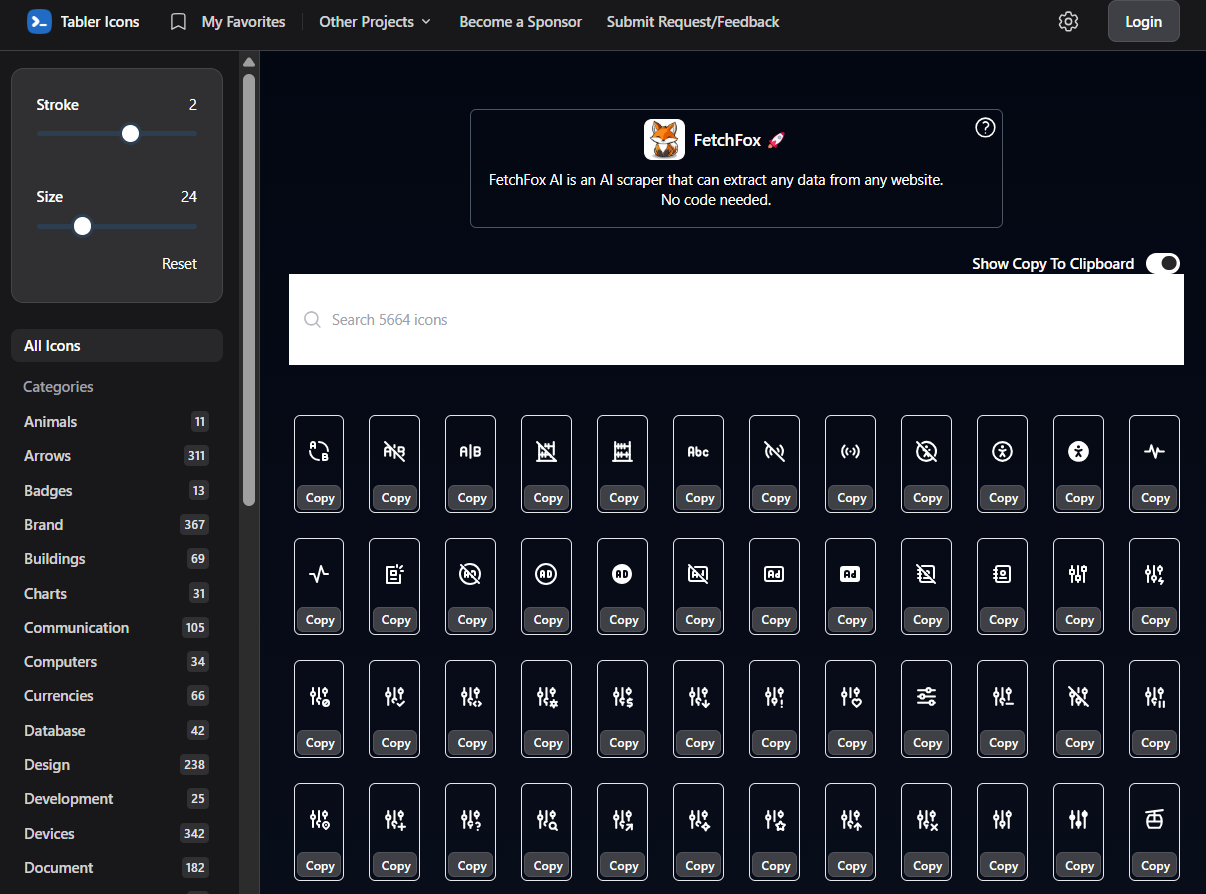Screen dimensions: 1206x894
Task: Copy the plain A|B icon
Action: coord(471,498)
